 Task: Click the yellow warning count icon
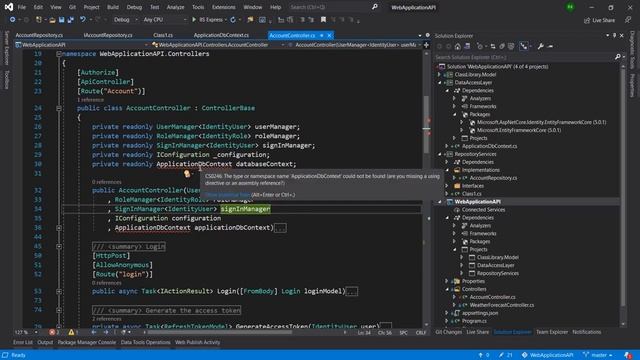click(71, 332)
